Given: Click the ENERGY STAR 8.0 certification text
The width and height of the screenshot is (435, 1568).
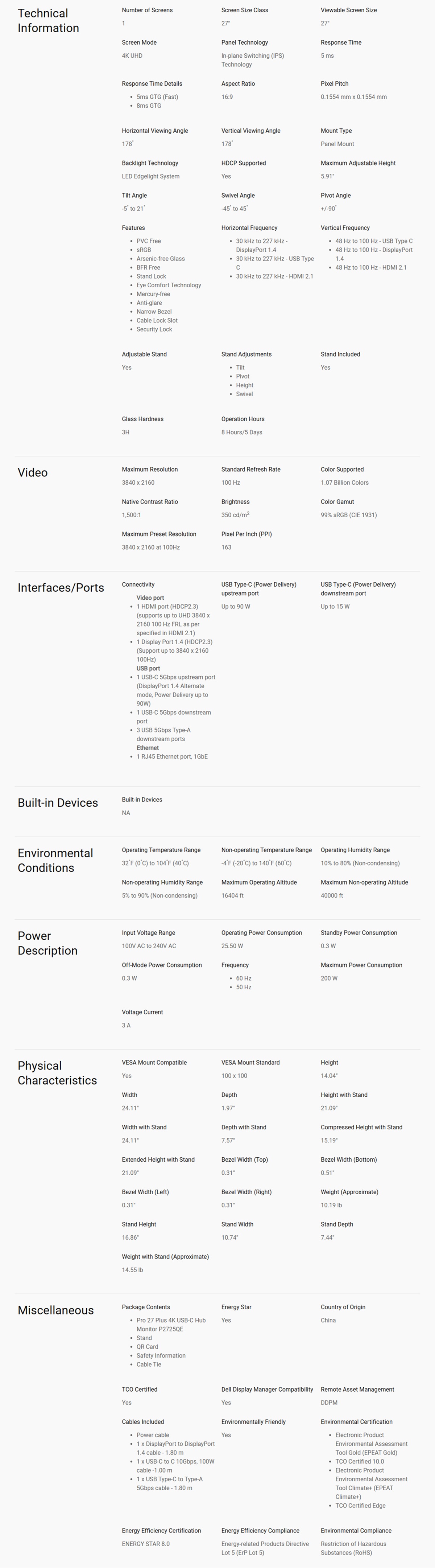Looking at the screenshot, I should tap(145, 1544).
